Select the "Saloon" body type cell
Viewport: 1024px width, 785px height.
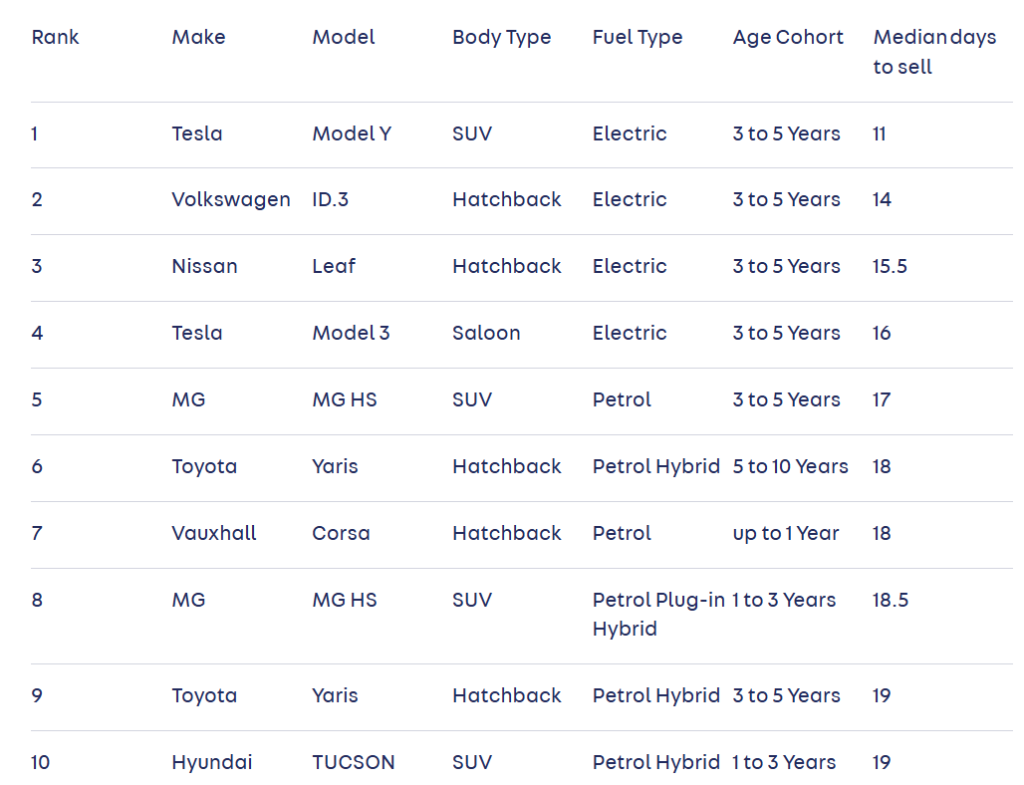486,333
